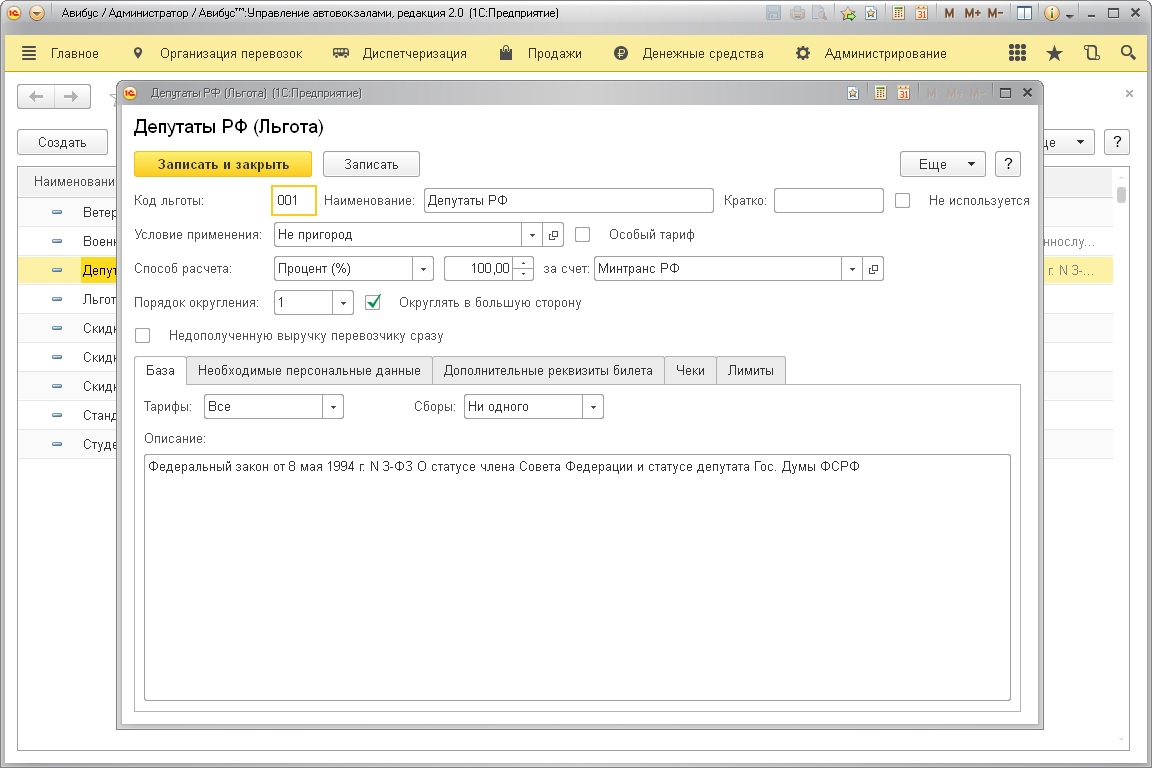
Task: Expand the Тарифы dropdown
Action: 333,407
